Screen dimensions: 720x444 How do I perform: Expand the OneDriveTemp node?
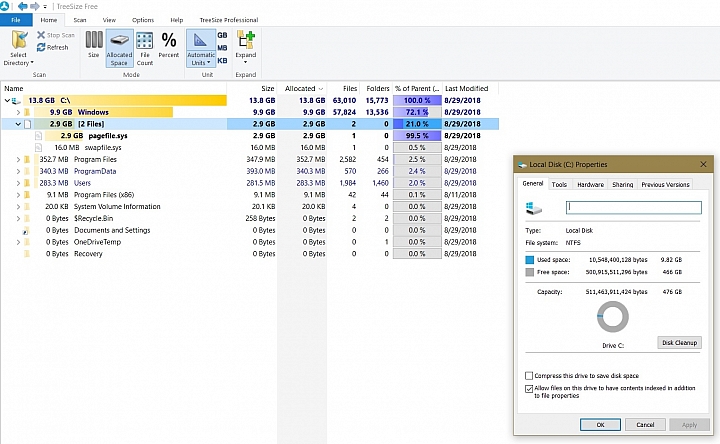point(18,242)
